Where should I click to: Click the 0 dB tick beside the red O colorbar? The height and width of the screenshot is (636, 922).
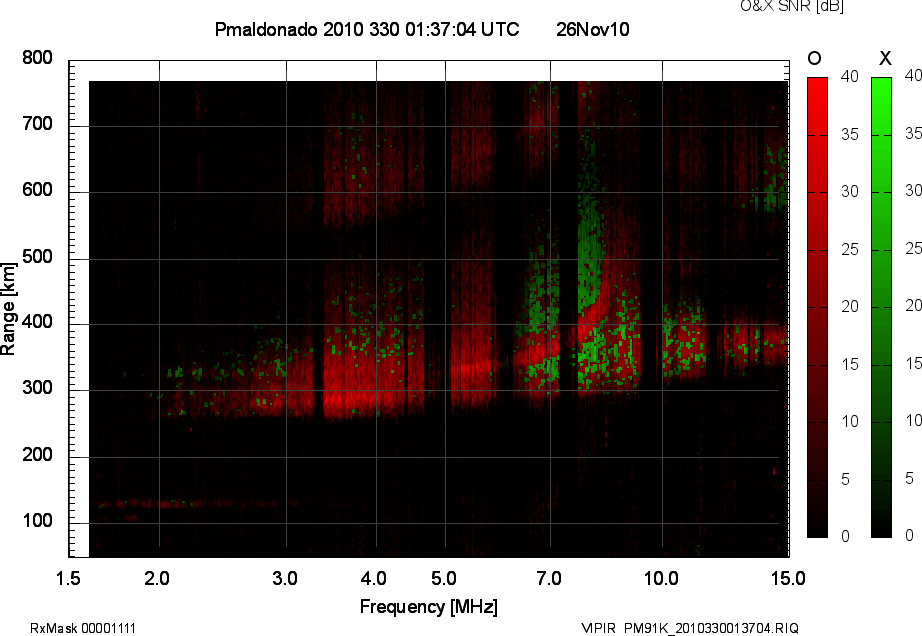(x=846, y=537)
